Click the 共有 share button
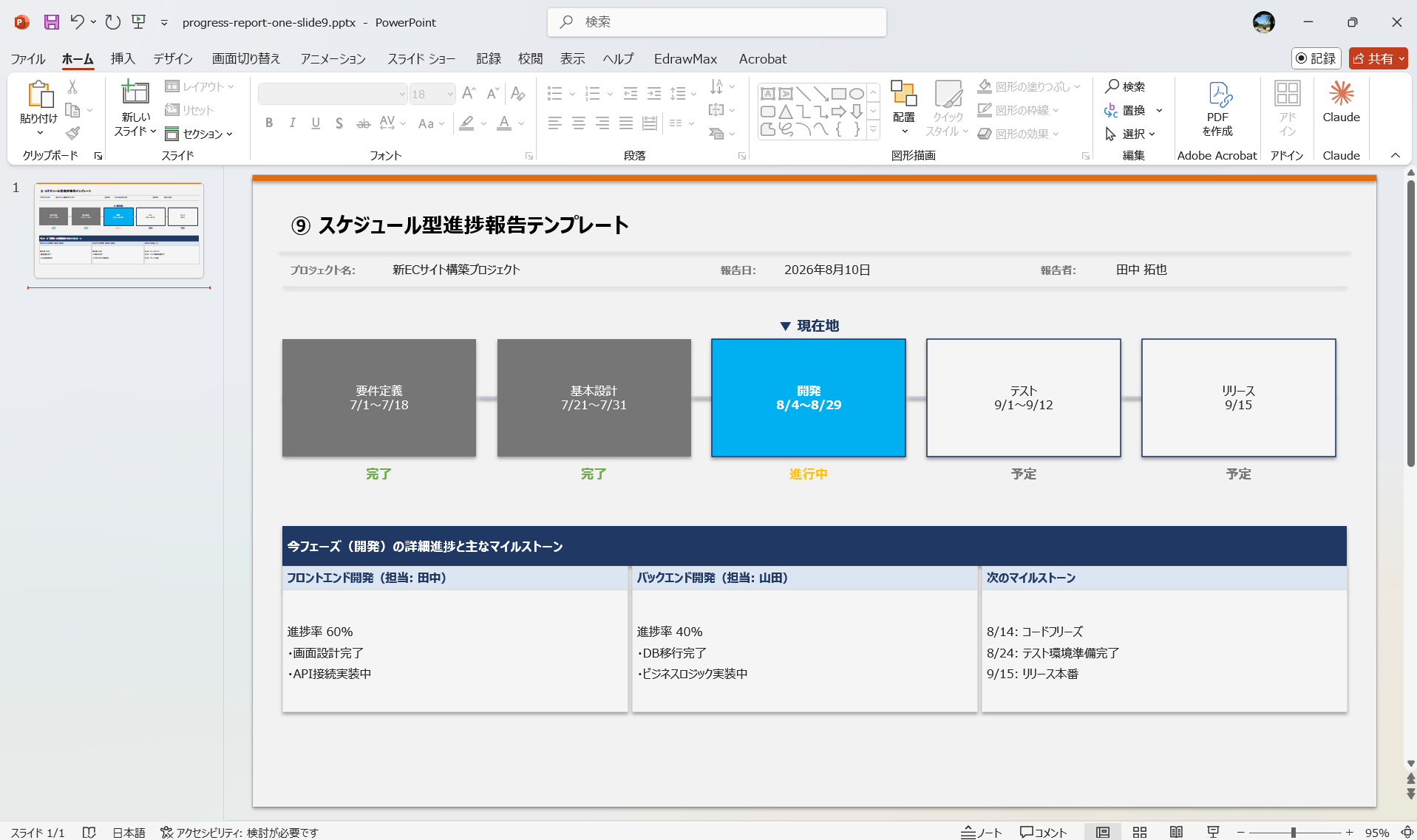The height and width of the screenshot is (840, 1417). [1378, 58]
